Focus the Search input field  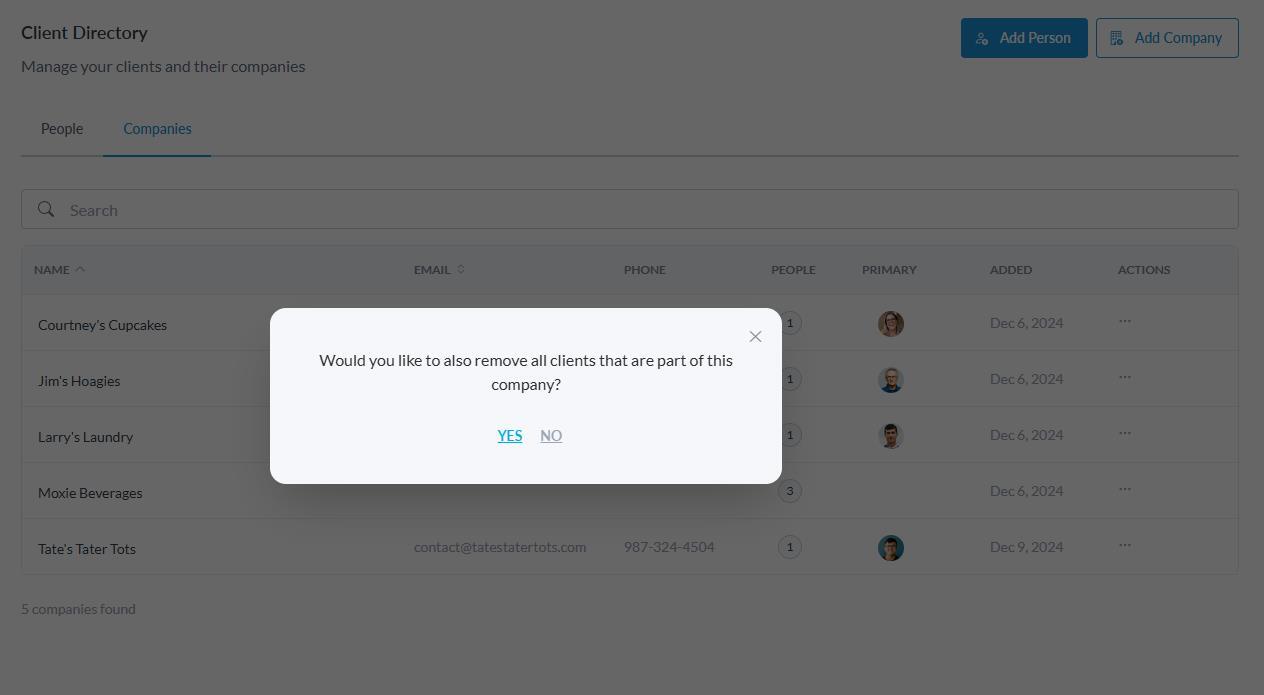pos(640,210)
